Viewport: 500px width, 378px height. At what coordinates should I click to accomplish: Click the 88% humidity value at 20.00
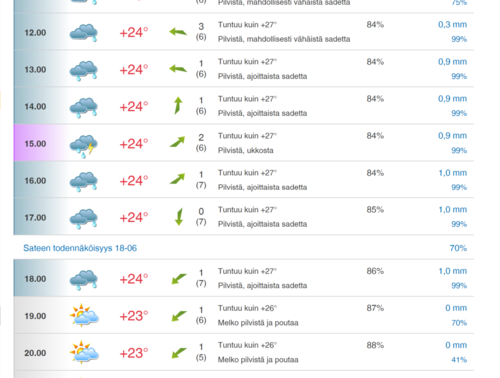pyautogui.click(x=375, y=345)
